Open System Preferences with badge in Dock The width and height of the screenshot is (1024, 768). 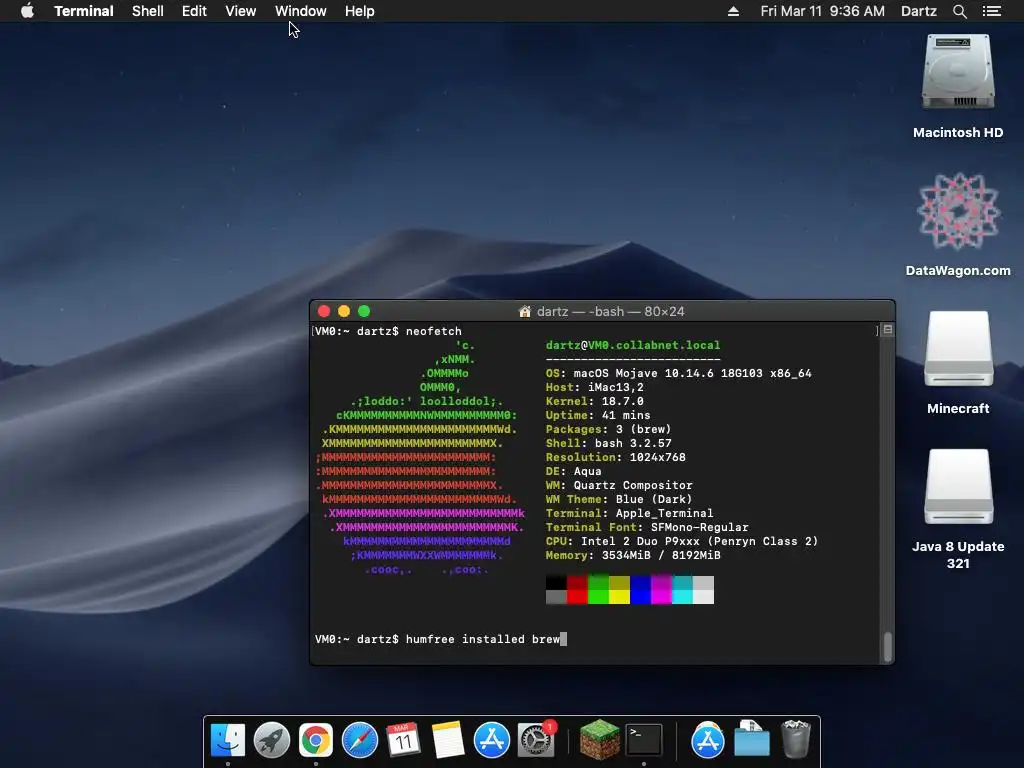pyautogui.click(x=536, y=740)
